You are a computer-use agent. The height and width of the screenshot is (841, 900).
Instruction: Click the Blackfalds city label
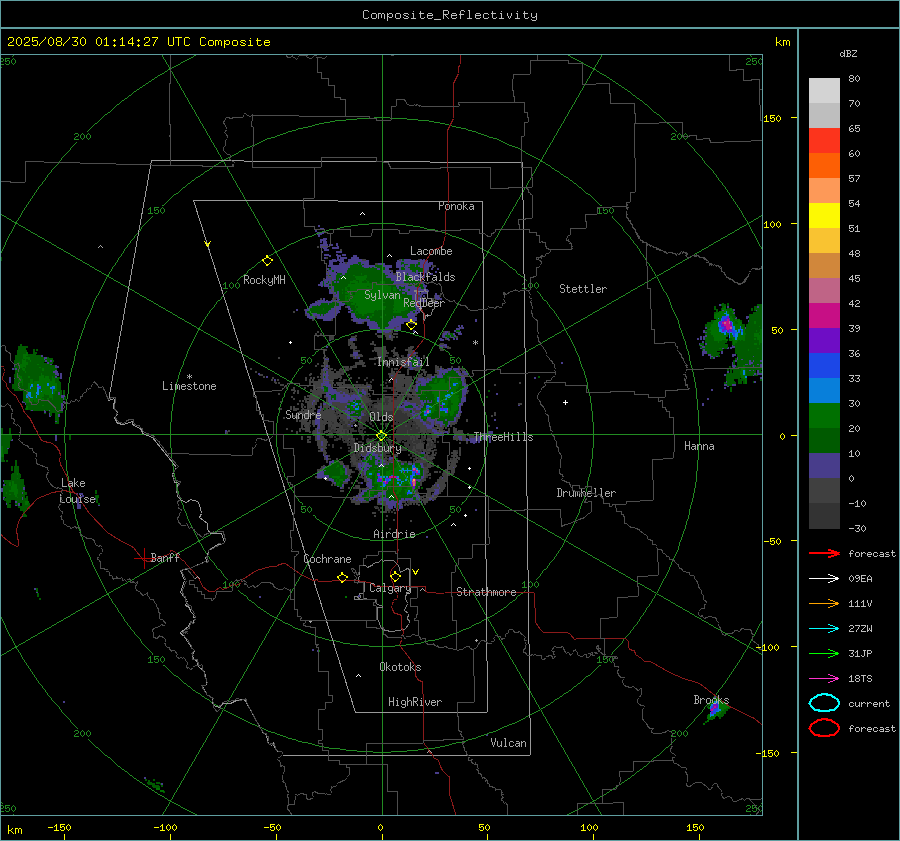point(425,277)
